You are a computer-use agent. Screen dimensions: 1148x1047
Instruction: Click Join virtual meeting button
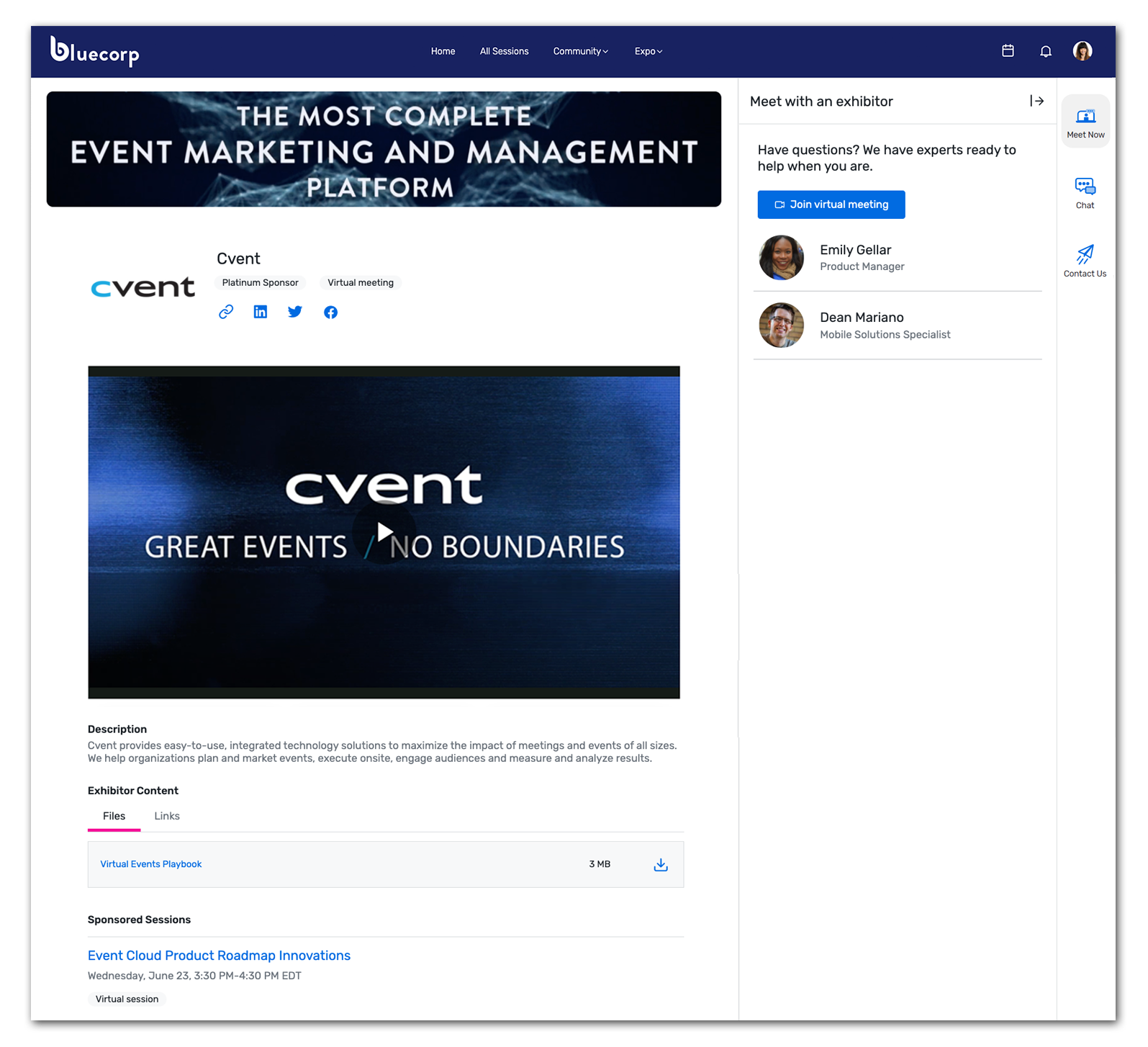(831, 205)
